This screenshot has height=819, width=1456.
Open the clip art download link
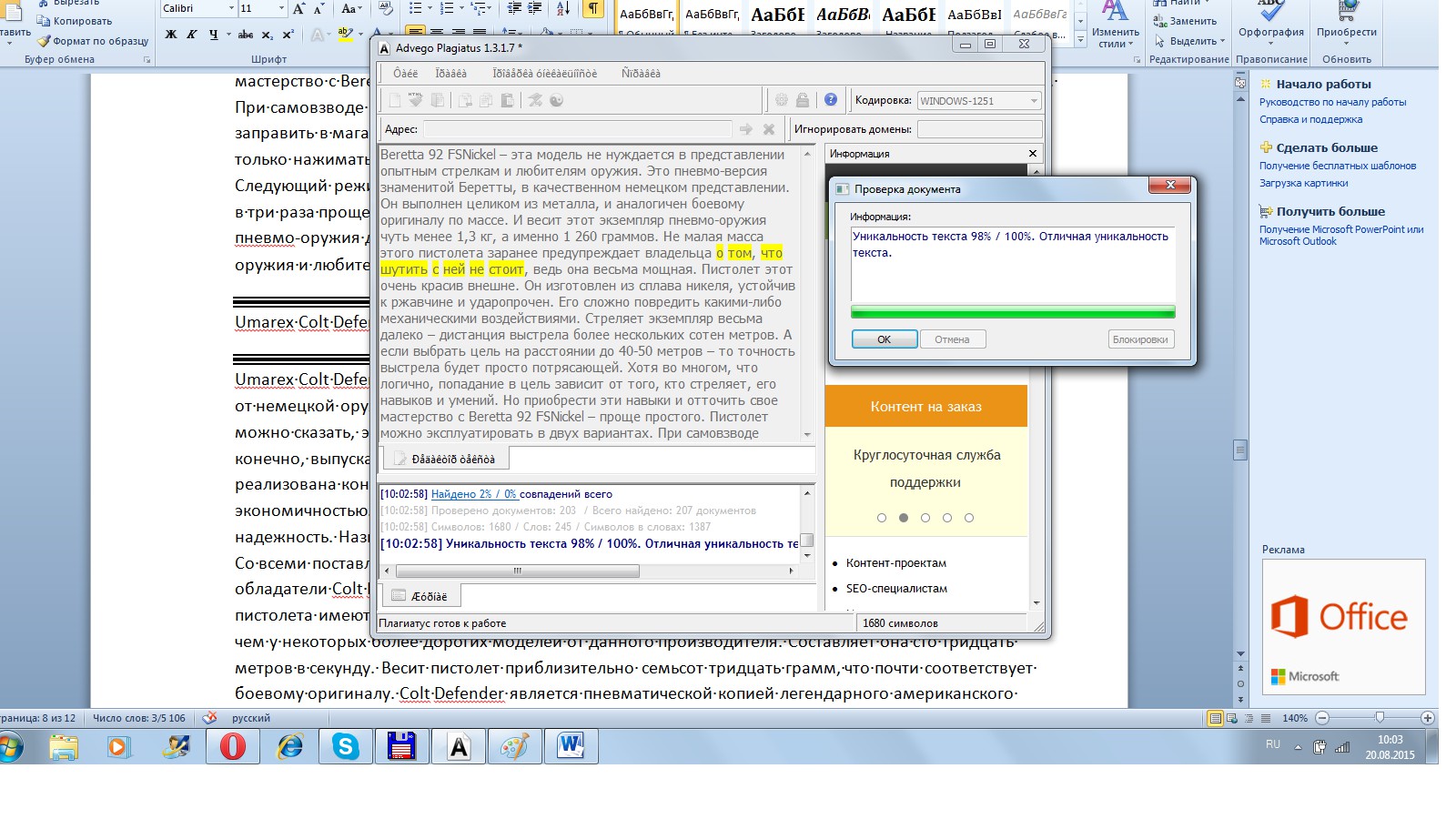[x=1303, y=183]
